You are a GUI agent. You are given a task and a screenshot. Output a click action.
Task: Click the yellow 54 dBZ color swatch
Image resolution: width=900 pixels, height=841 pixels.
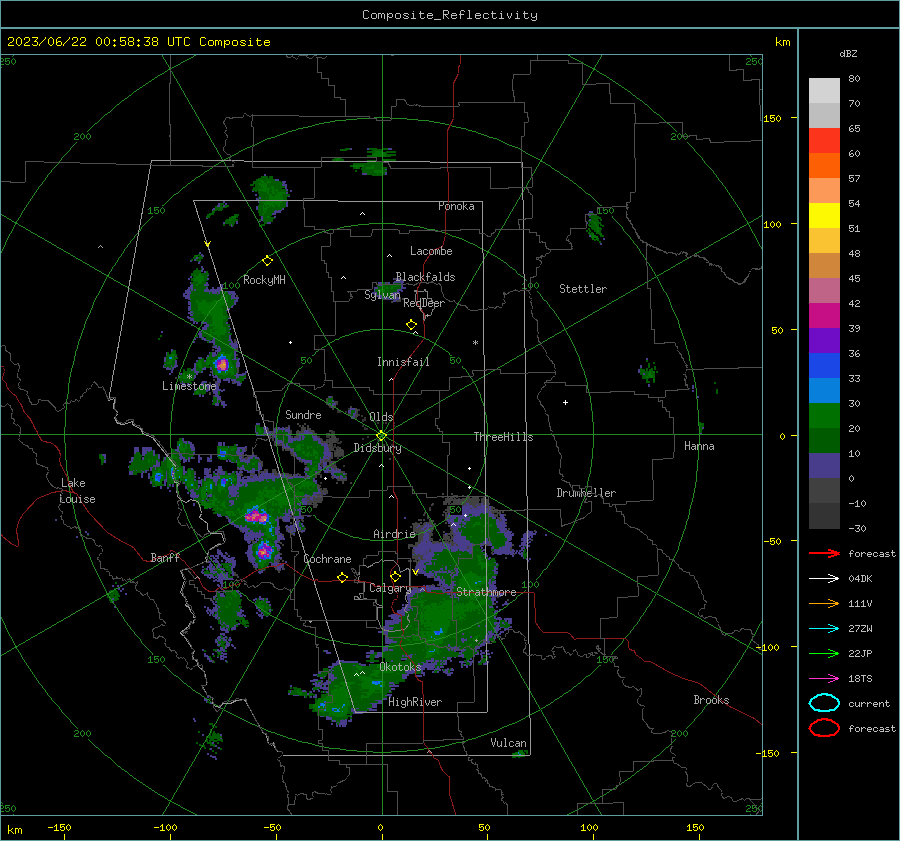[x=824, y=216]
